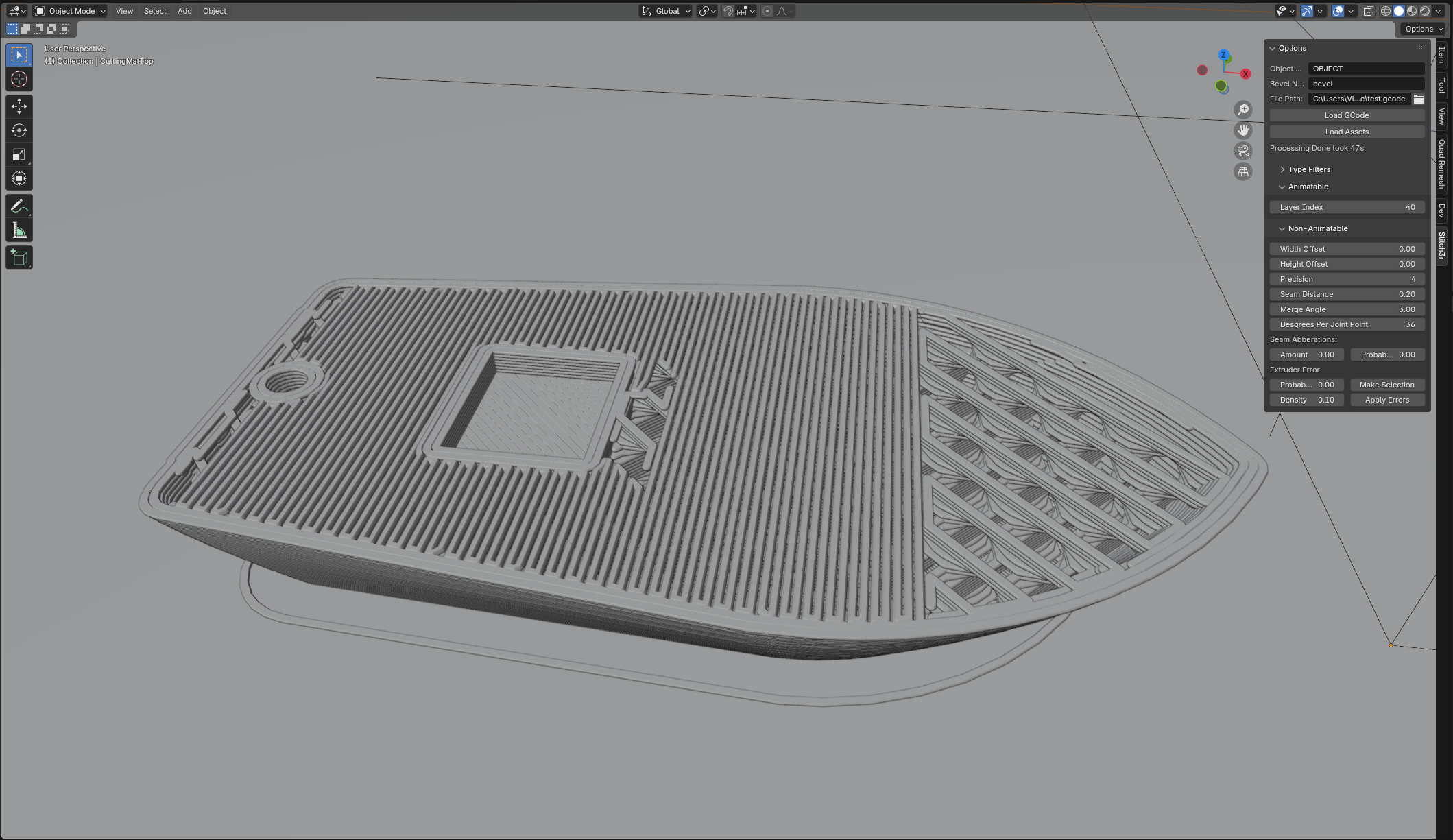Click the Load GCode button
The image size is (1453, 840).
point(1347,115)
